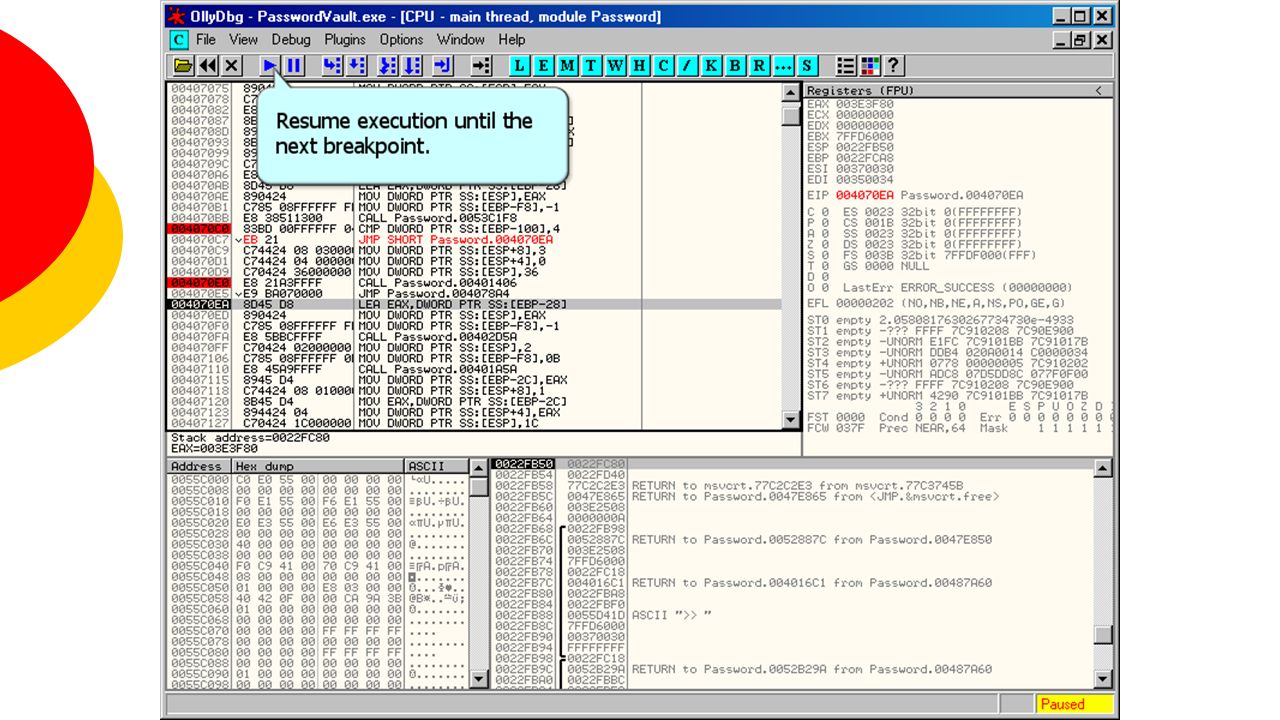Click the registers pane left arrow button
The image size is (1280, 720).
1099,91
